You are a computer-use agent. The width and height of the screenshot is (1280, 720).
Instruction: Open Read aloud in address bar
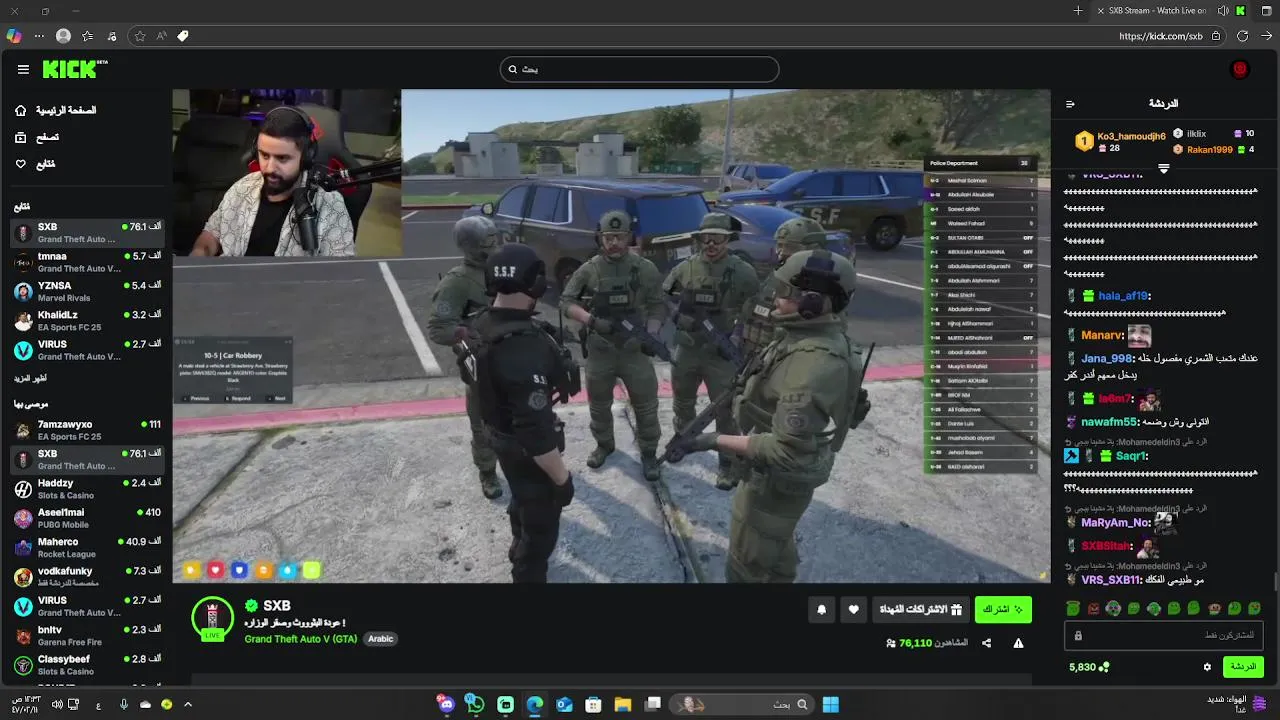[x=161, y=36]
